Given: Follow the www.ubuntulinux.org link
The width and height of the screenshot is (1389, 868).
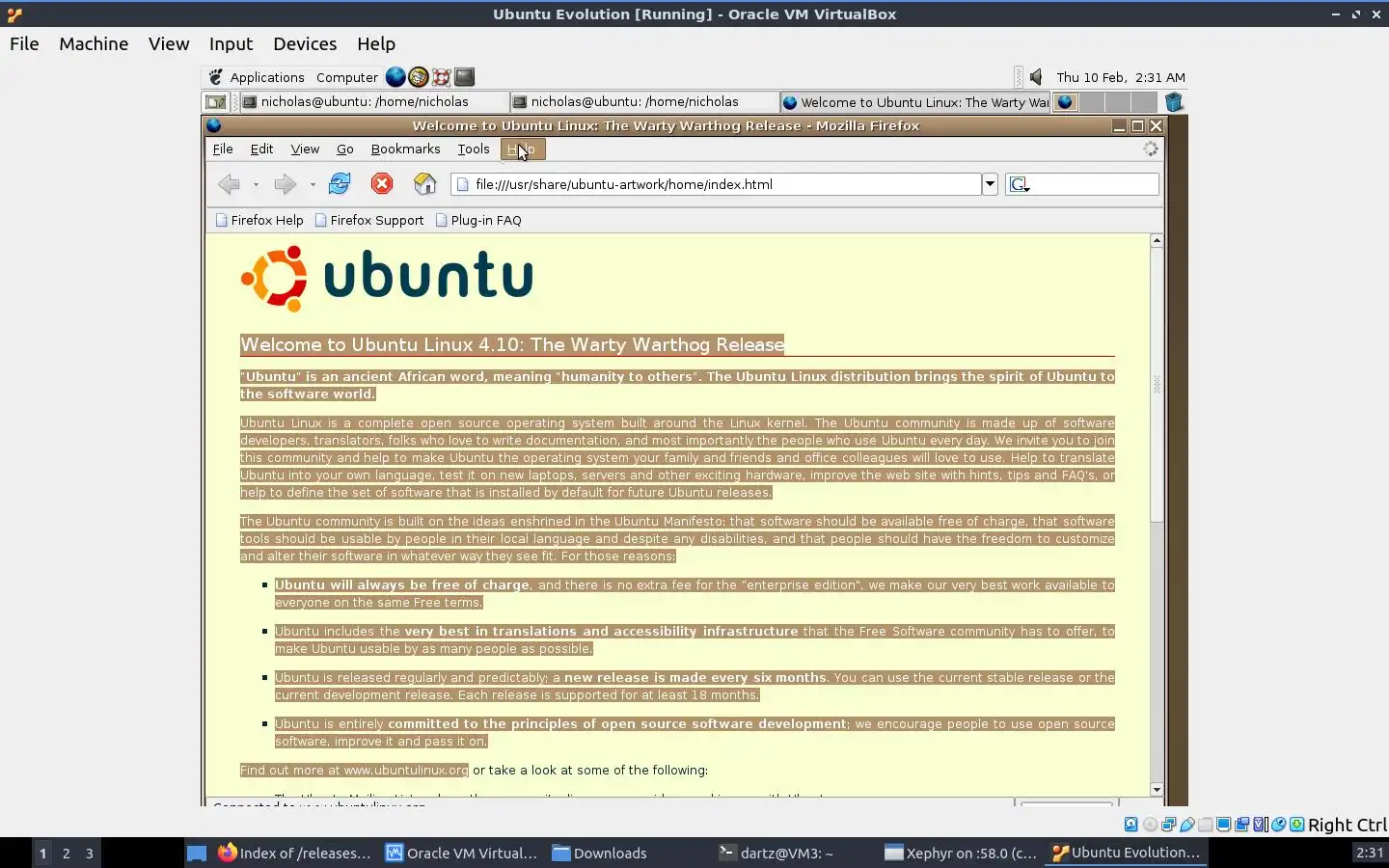Looking at the screenshot, I should pyautogui.click(x=406, y=770).
